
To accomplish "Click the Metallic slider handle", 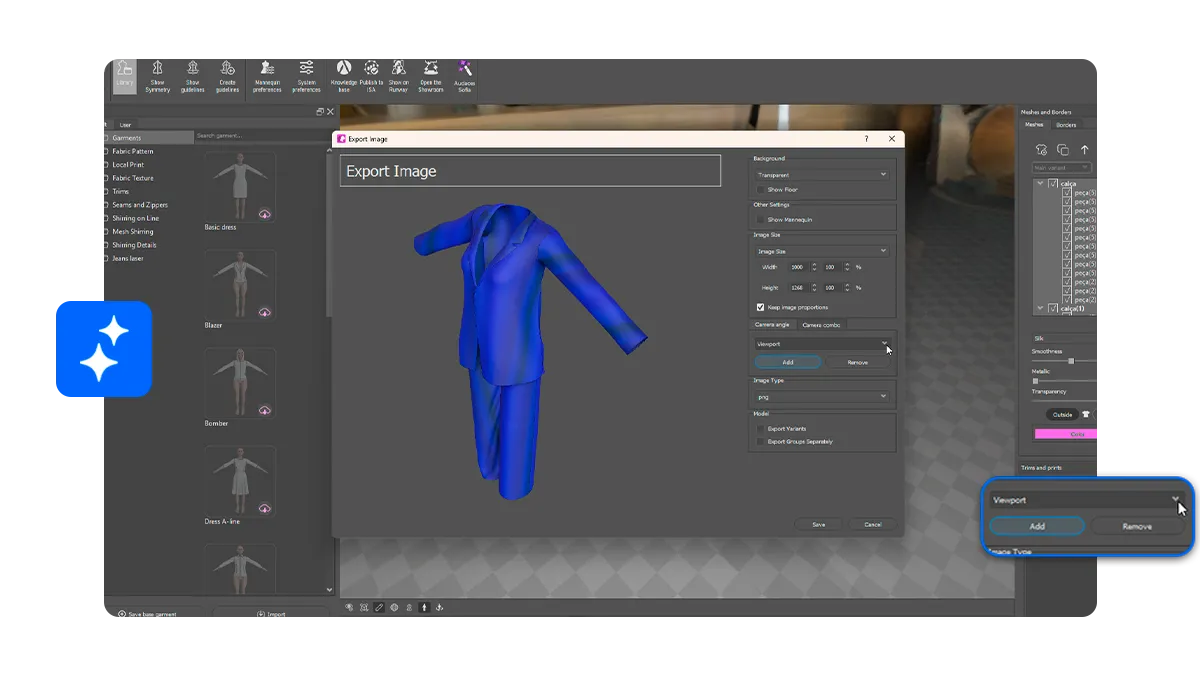I will 1035,381.
